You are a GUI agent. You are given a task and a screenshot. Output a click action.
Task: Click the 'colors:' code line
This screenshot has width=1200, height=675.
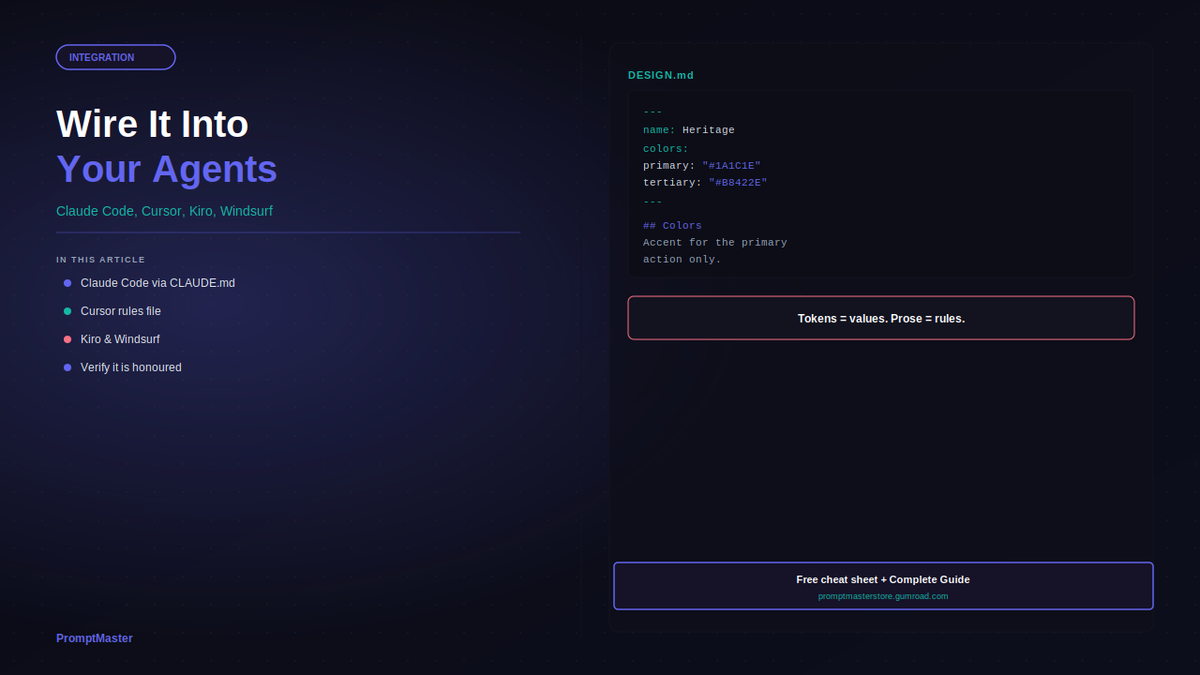[666, 149]
